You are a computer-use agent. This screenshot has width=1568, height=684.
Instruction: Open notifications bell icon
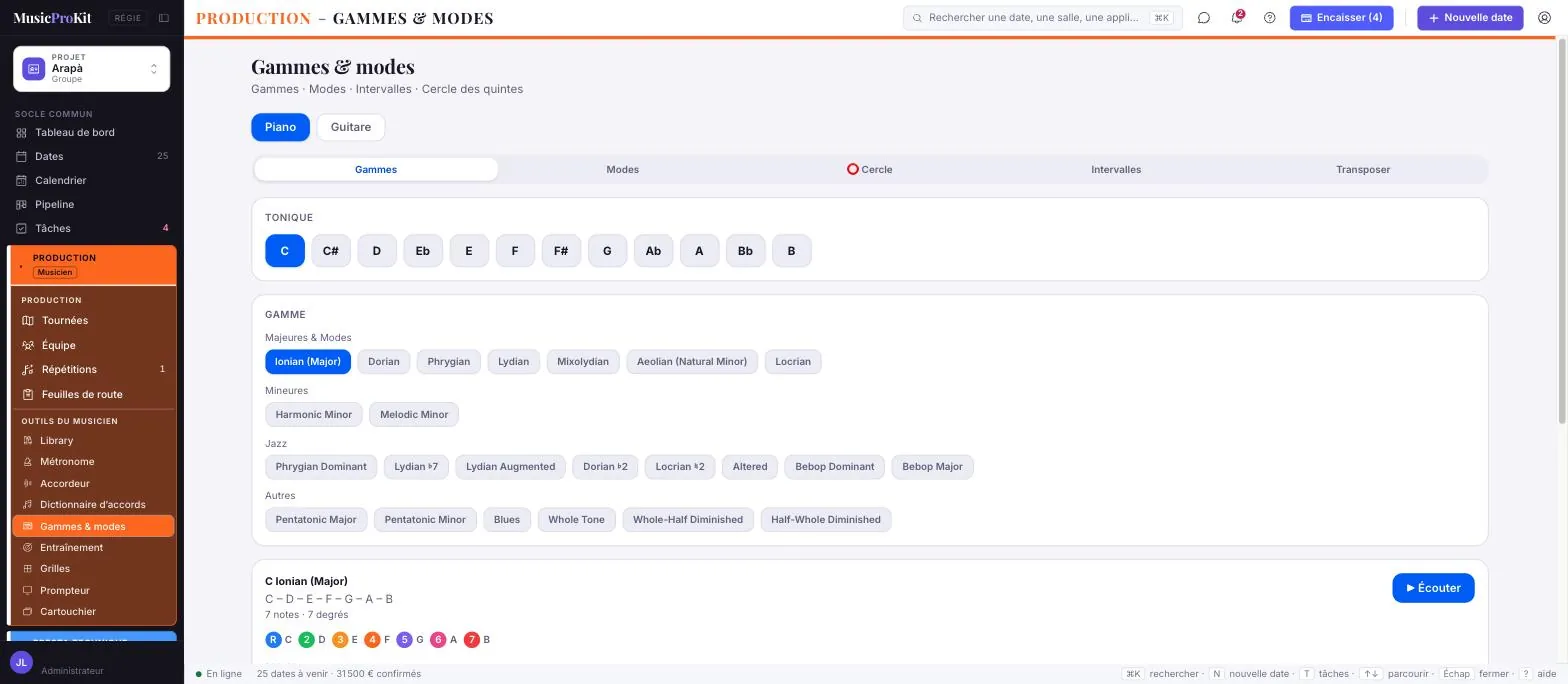click(1237, 18)
